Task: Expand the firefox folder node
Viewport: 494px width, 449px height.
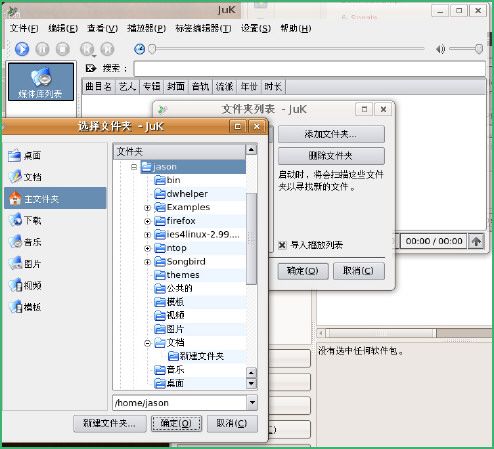Action: [x=147, y=221]
